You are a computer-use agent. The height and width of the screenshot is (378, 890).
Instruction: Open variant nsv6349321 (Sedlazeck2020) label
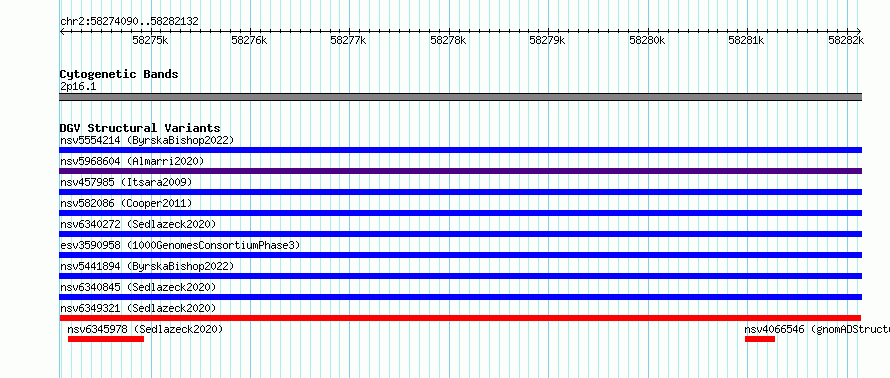[x=138, y=308]
